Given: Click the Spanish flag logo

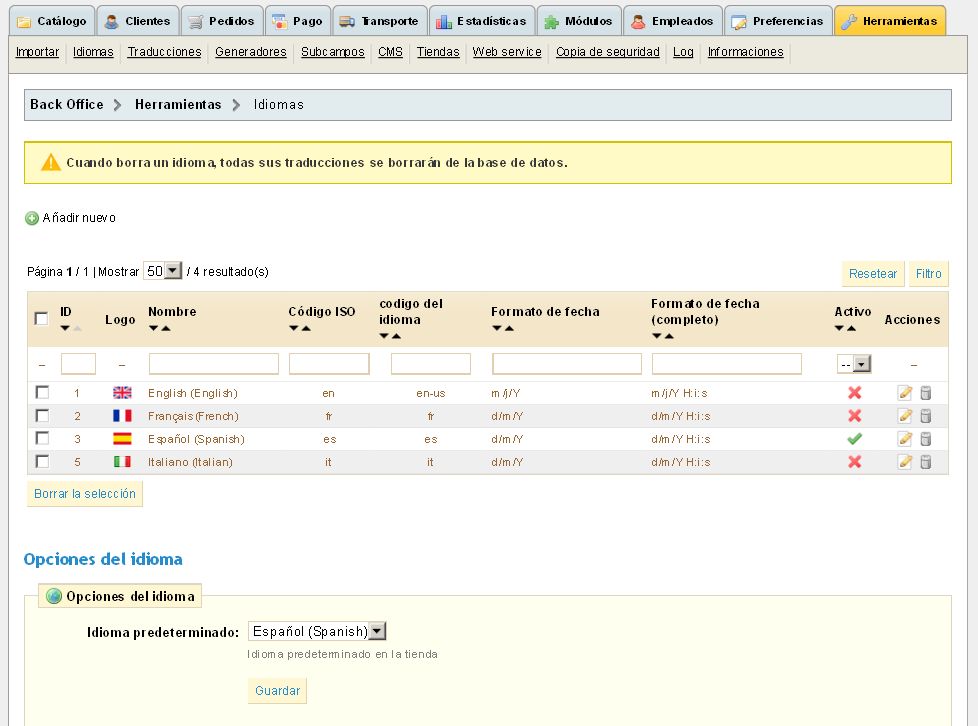Looking at the screenshot, I should tap(122, 439).
